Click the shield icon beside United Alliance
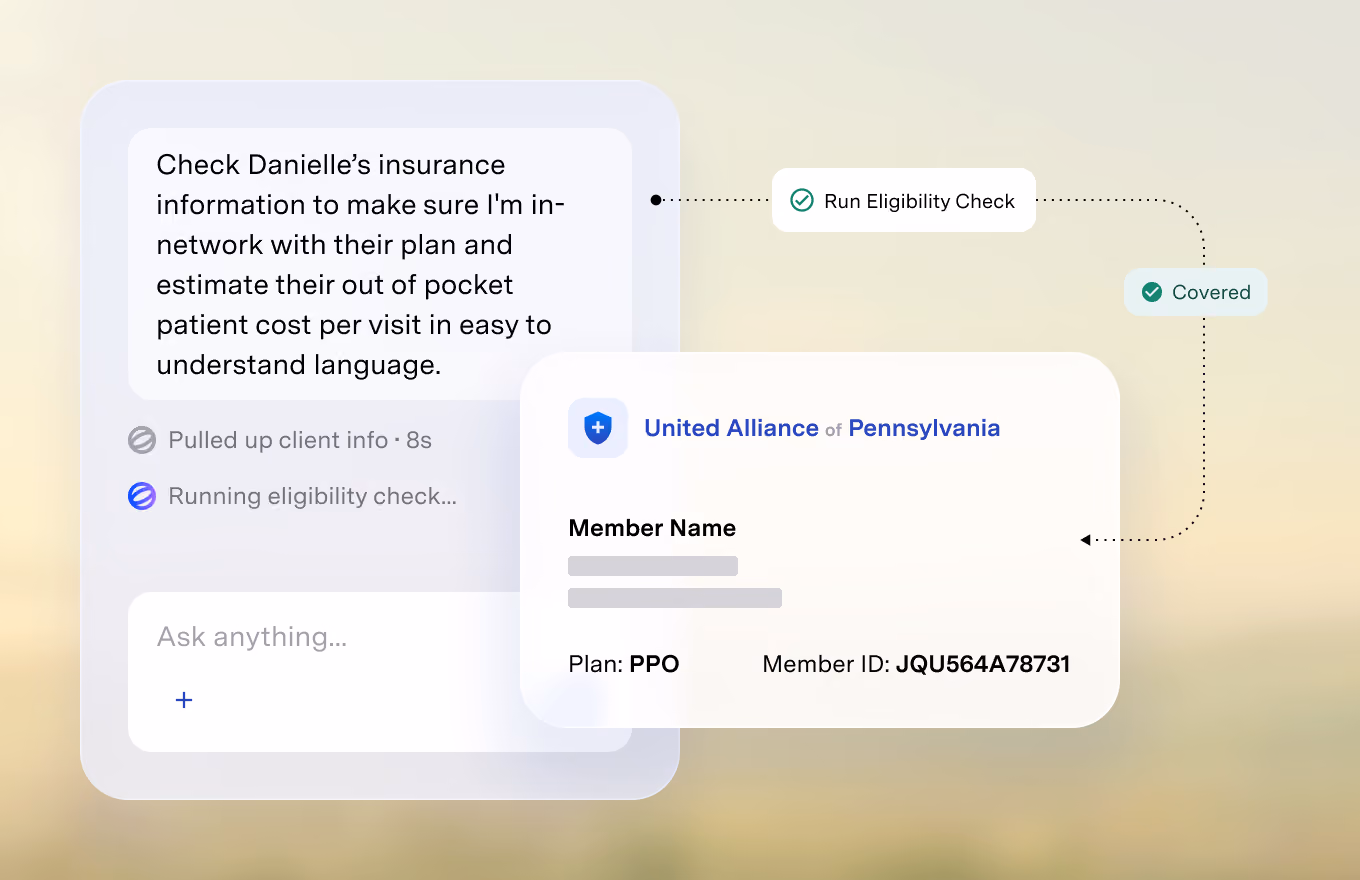 click(x=598, y=428)
